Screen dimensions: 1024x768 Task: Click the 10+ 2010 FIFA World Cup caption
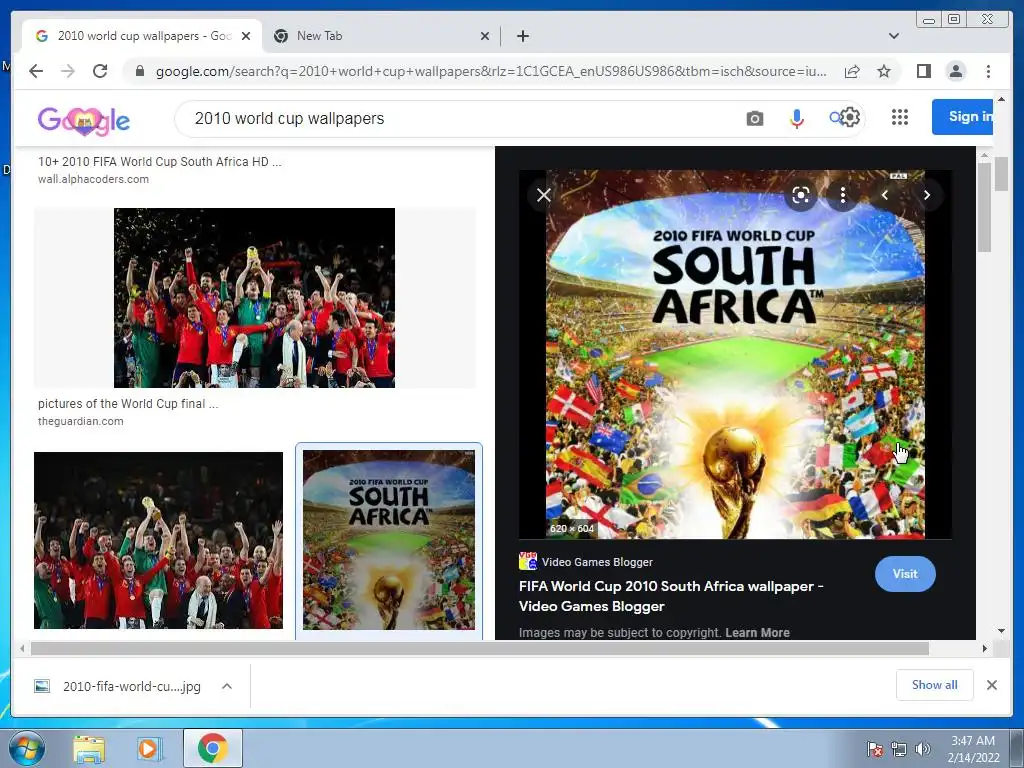point(159,161)
